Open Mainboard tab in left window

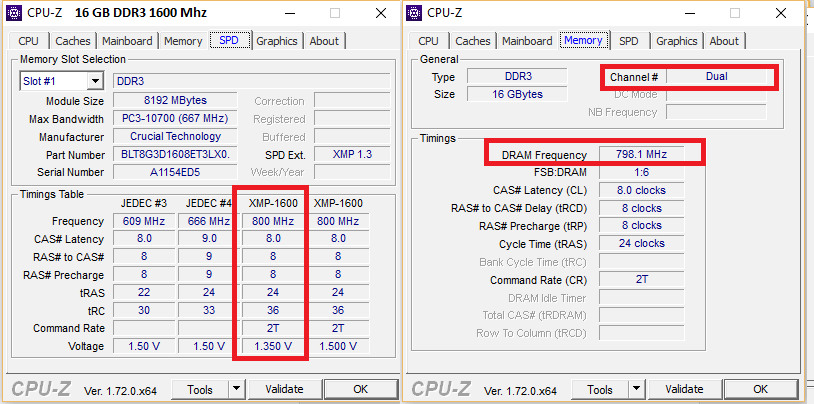coord(127,41)
